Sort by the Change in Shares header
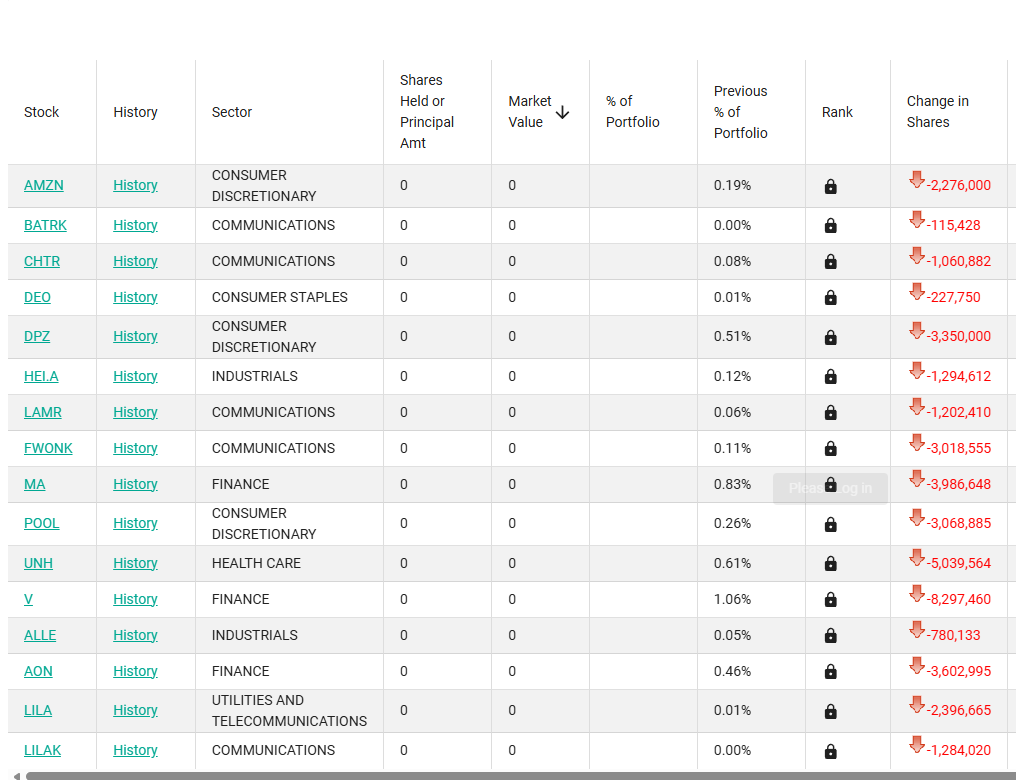Image resolution: width=1016 pixels, height=780 pixels. (x=937, y=111)
